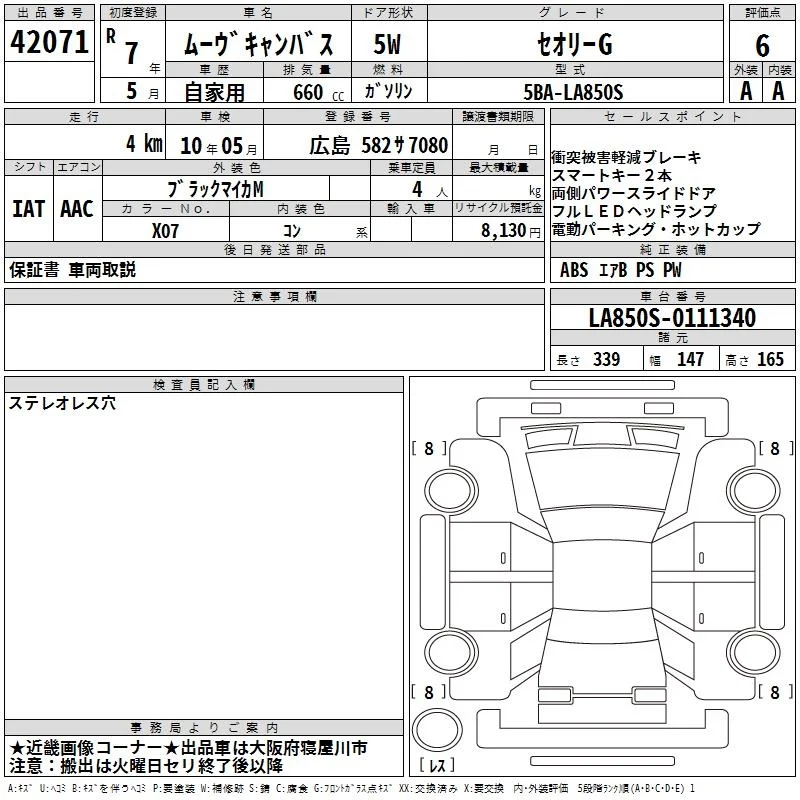Click recycle deposit 8,130円
Viewport: 800px width, 800px height.
click(511, 231)
